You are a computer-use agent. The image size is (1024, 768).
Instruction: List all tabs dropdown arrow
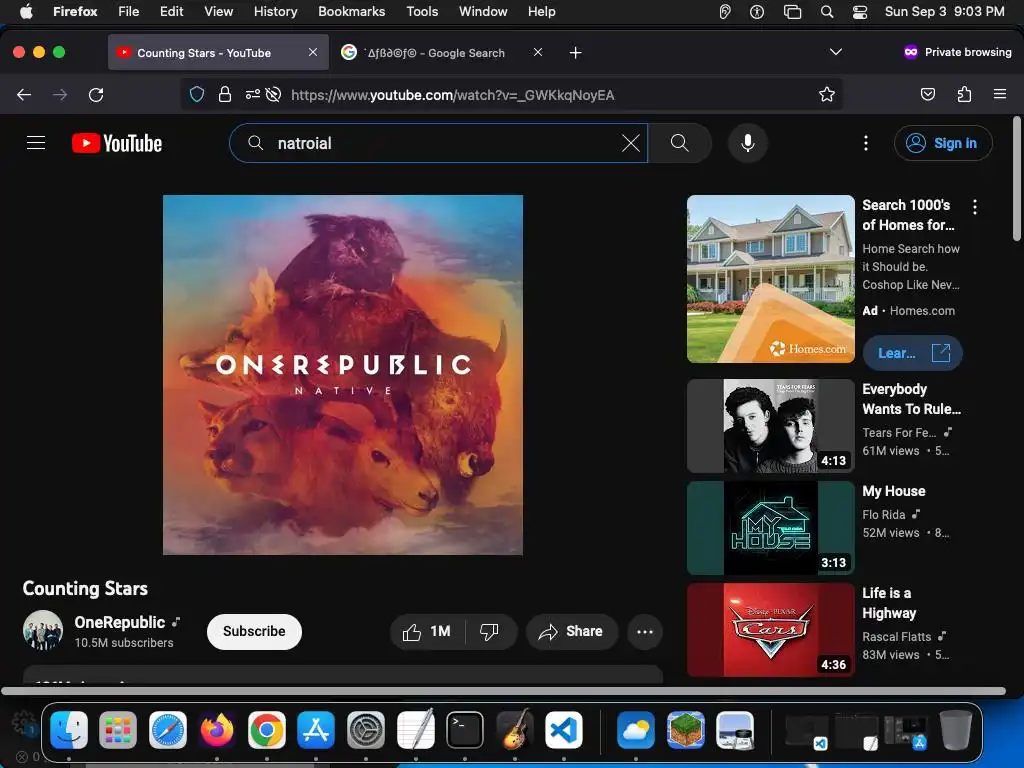835,52
